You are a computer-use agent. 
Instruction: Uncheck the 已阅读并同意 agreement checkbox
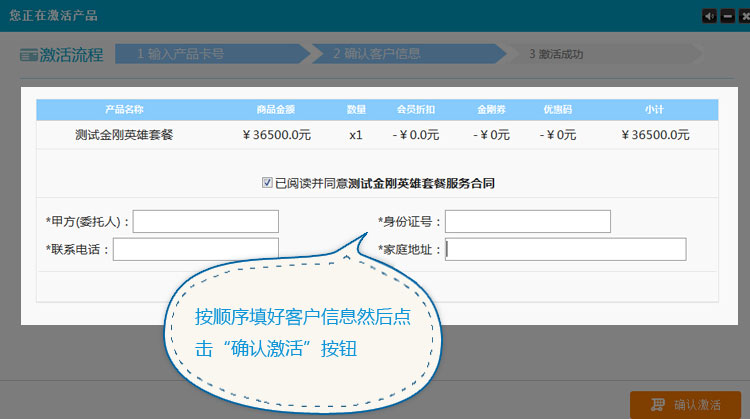coord(267,183)
